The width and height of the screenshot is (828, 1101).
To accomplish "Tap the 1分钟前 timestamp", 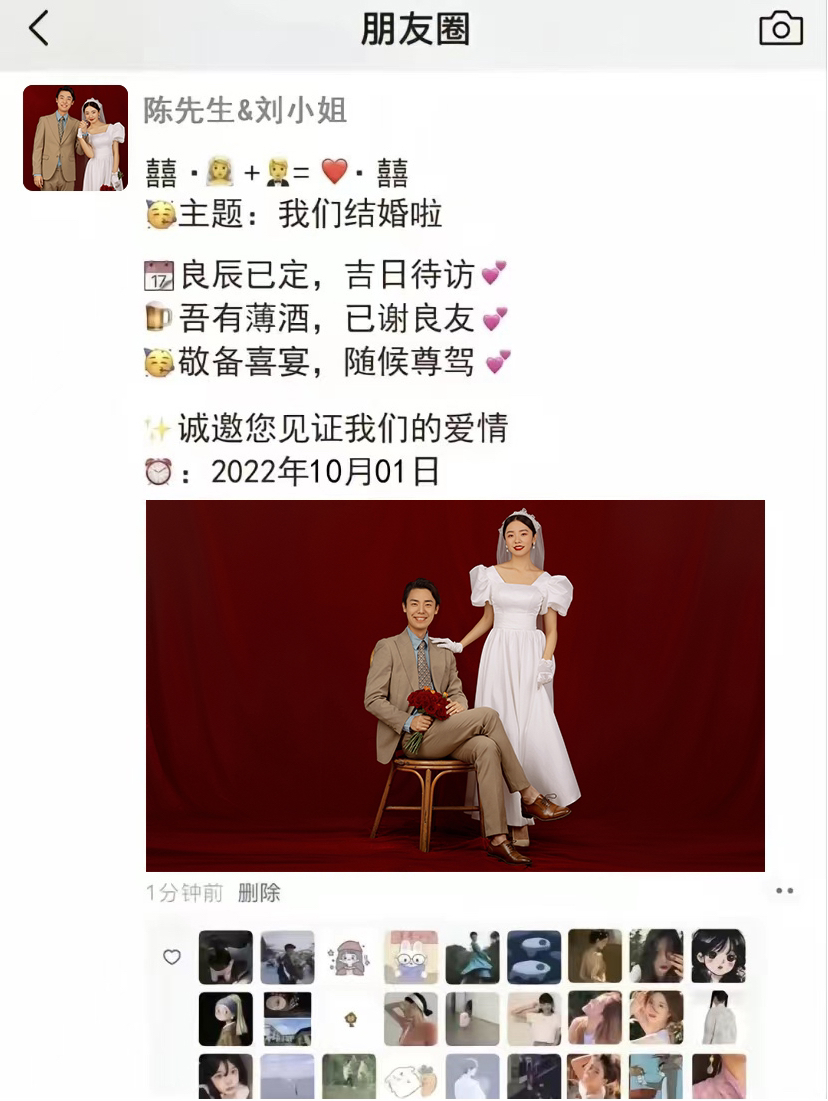I will click(184, 892).
